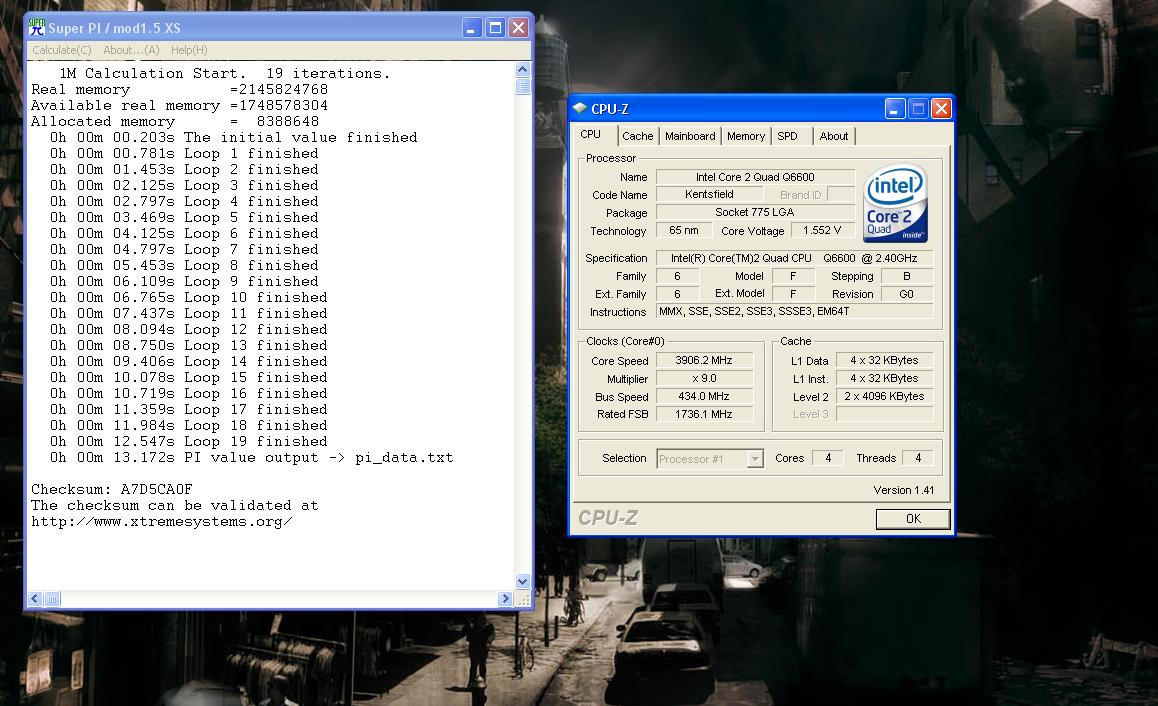Viewport: 1158px width, 706px height.
Task: Click the OK button in CPU-Z
Action: click(x=913, y=518)
